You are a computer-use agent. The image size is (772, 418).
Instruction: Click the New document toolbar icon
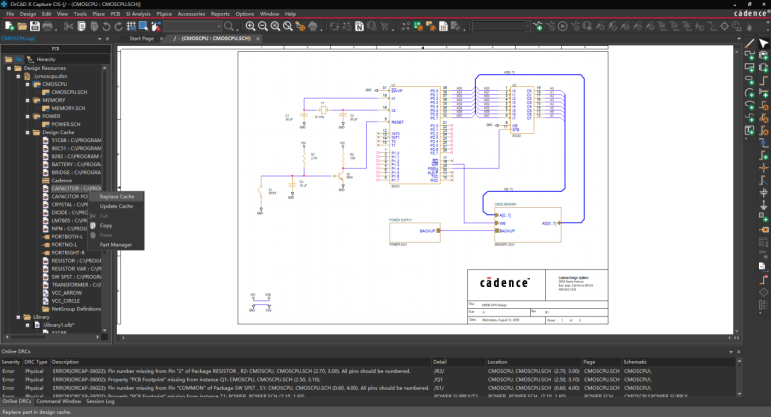pyautogui.click(x=9, y=26)
